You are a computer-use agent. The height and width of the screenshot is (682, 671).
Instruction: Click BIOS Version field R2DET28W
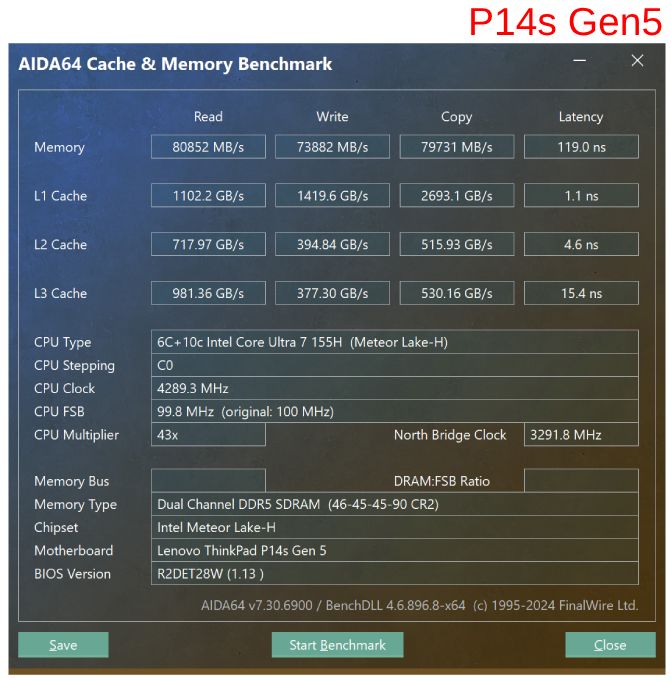395,573
